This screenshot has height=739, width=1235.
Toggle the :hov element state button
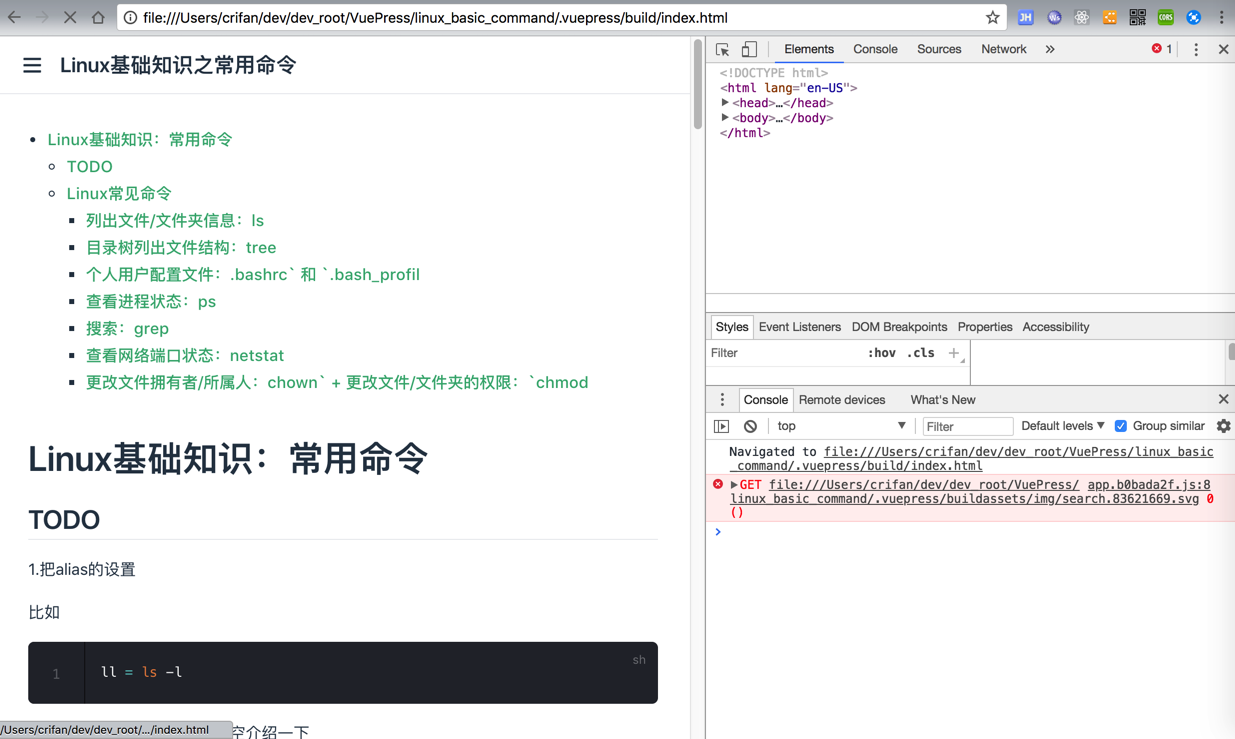(881, 353)
